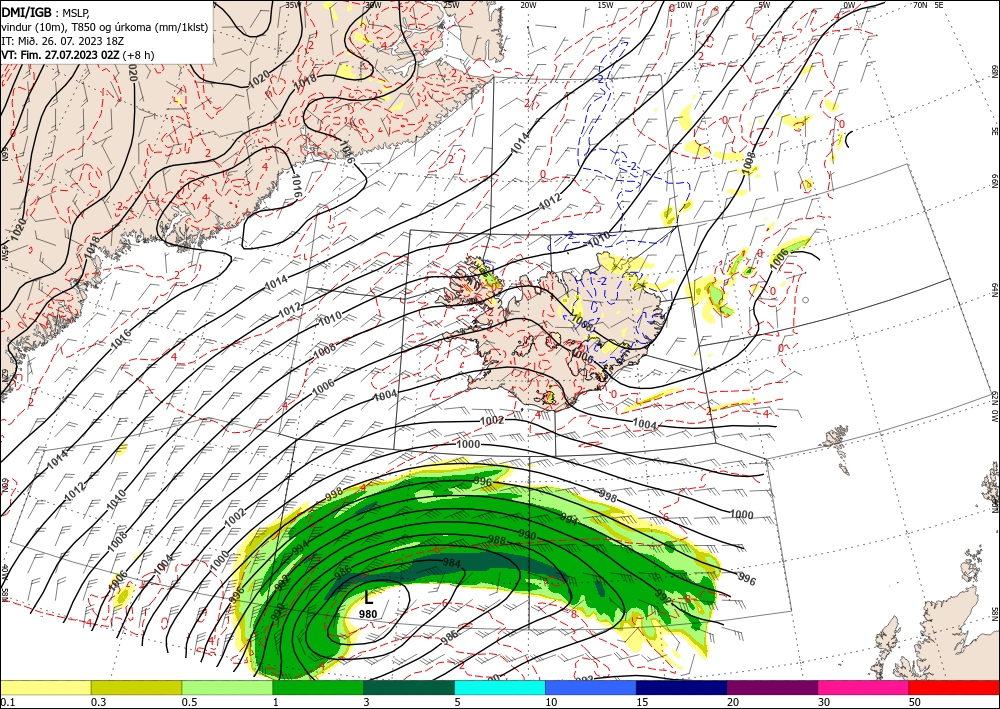Click the light green 0.5–1 mm legend swatch
1000x709 pixels.
tap(227, 687)
